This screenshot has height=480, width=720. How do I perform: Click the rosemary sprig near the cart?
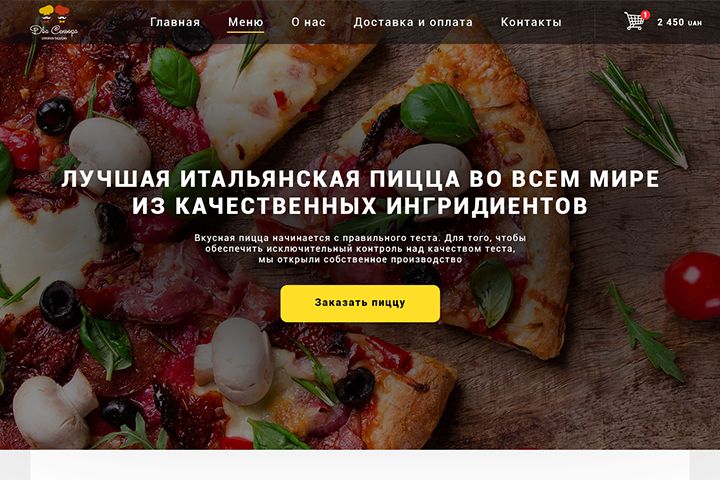tap(640, 112)
